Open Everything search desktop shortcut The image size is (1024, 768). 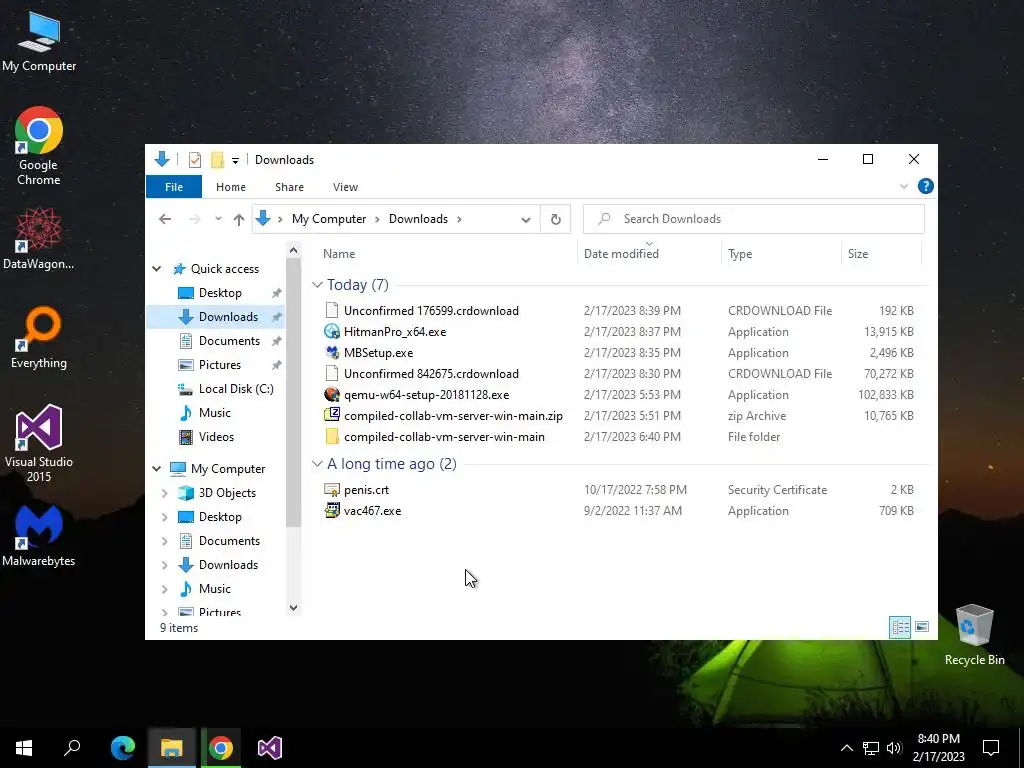39,338
